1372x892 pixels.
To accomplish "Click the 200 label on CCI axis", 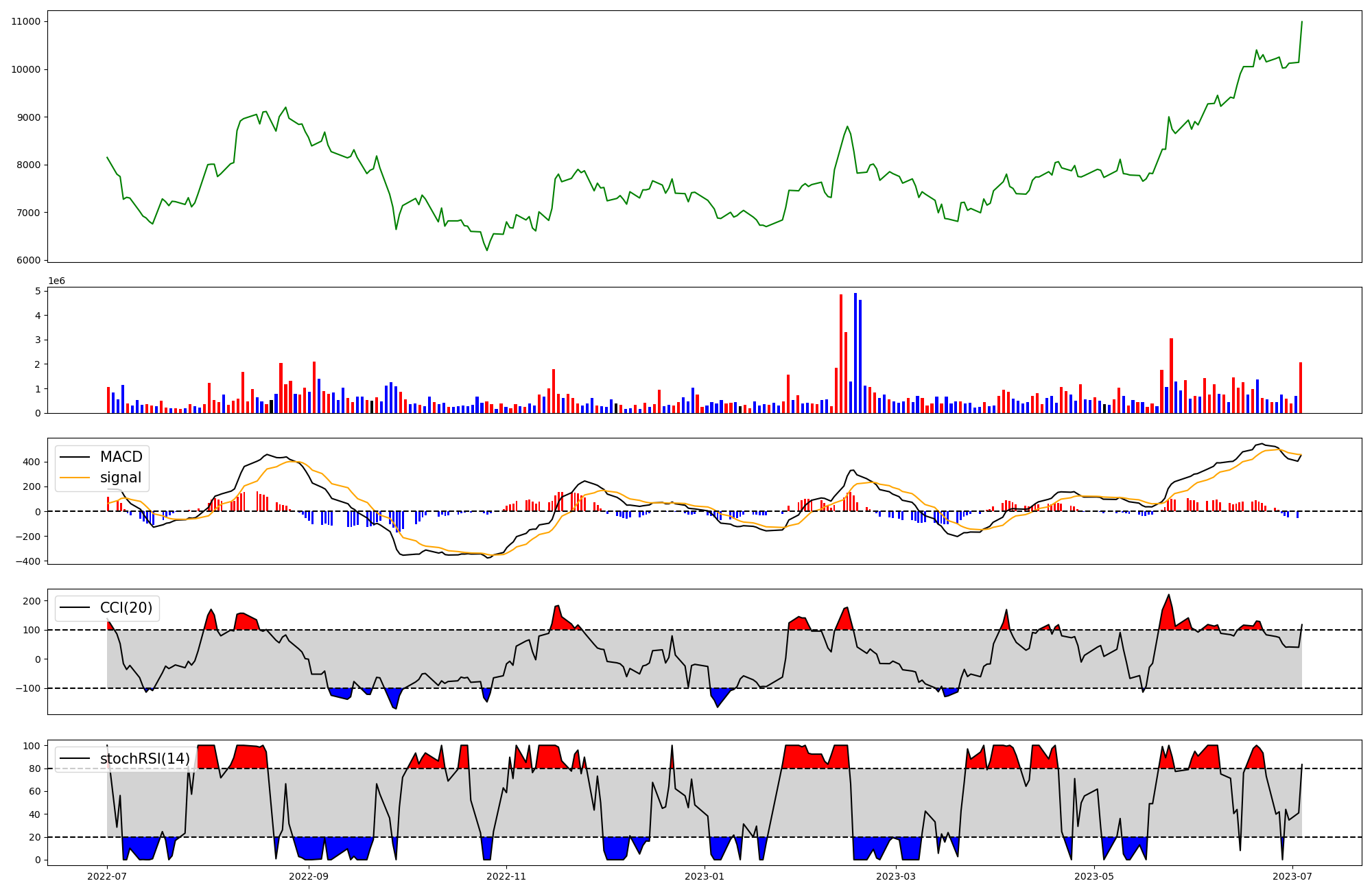I will point(32,601).
